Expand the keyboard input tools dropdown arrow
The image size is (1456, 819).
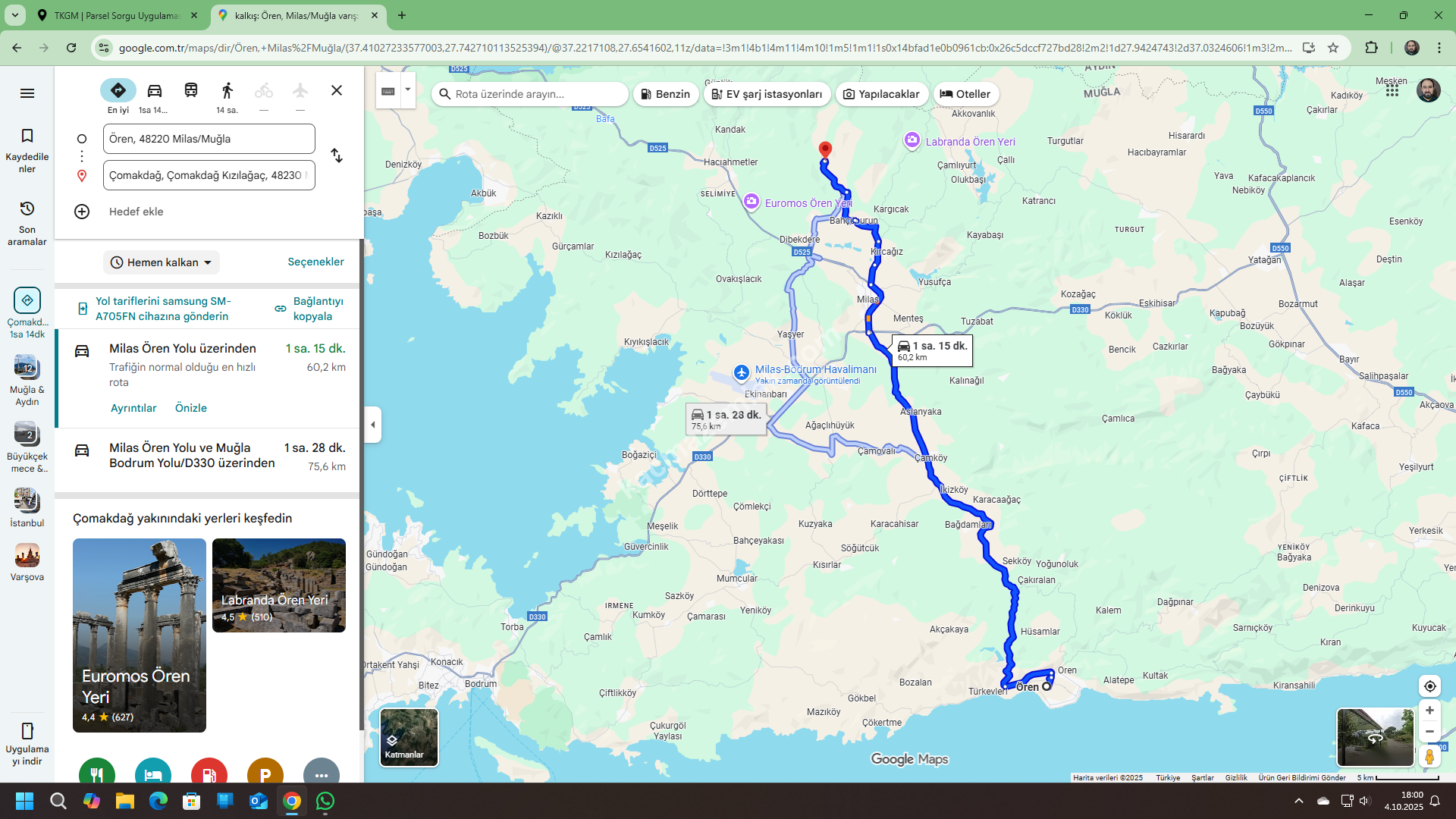click(408, 89)
